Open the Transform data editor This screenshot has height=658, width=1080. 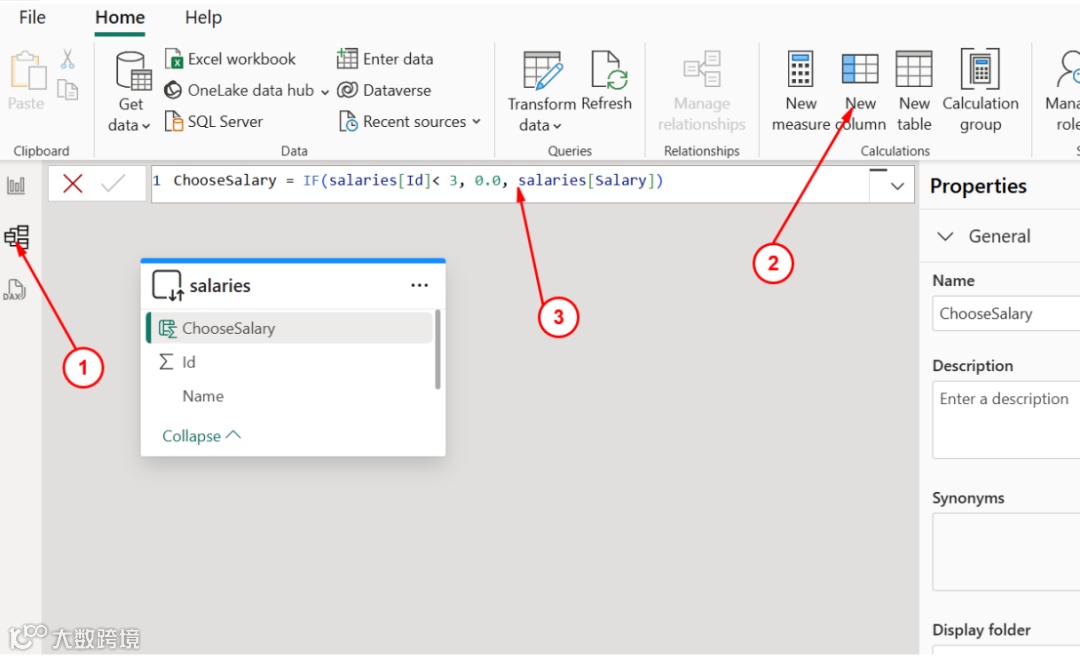point(542,92)
